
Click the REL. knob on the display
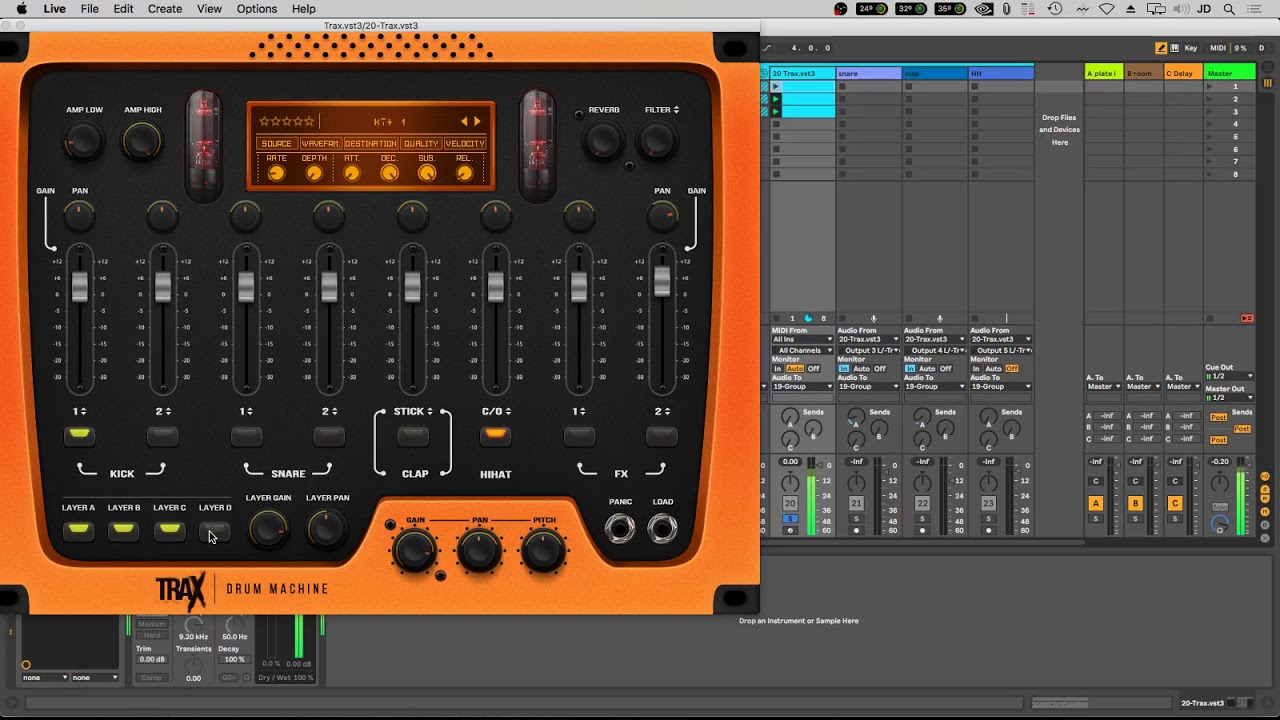point(464,173)
